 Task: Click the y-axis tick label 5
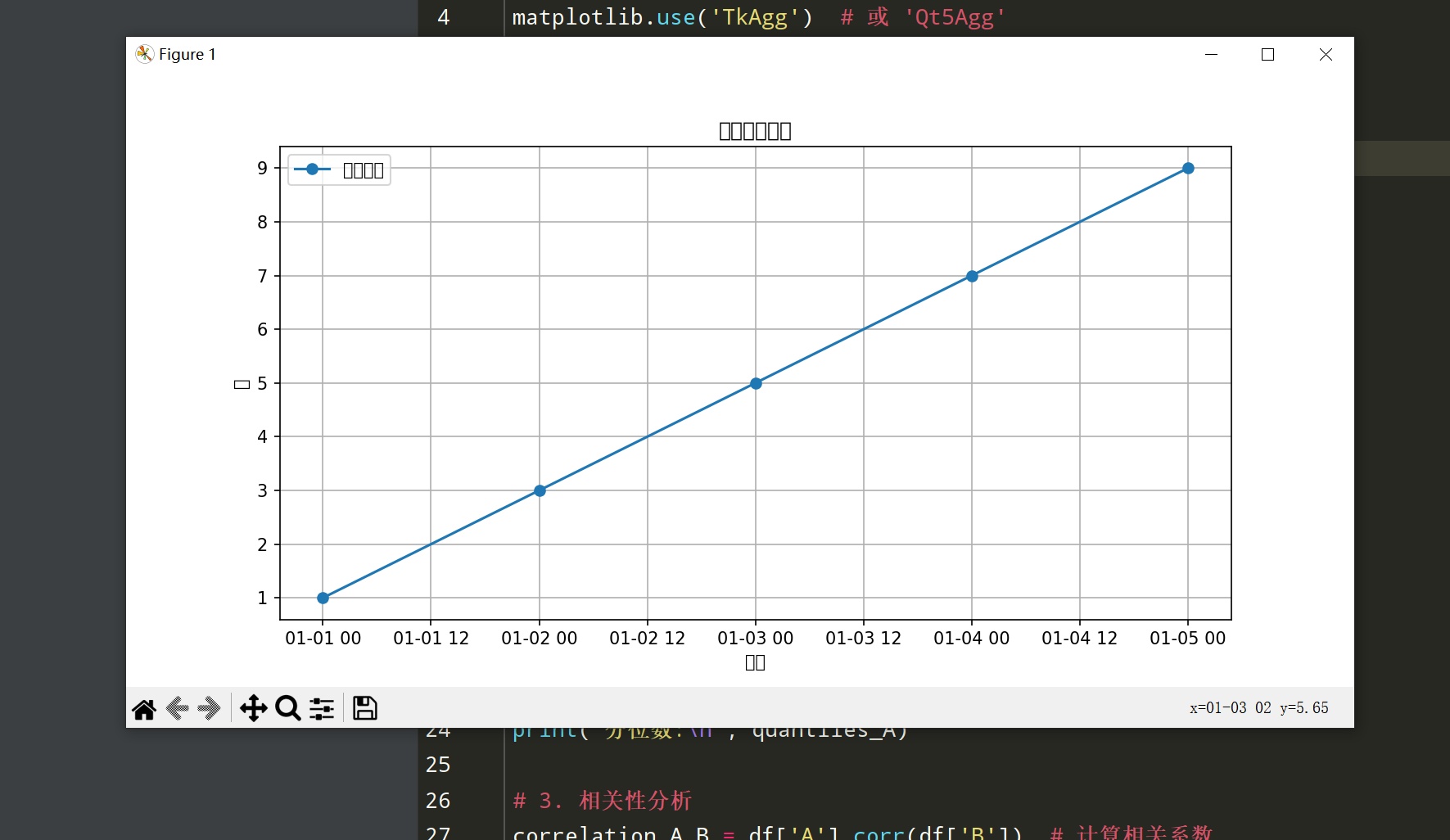262,383
